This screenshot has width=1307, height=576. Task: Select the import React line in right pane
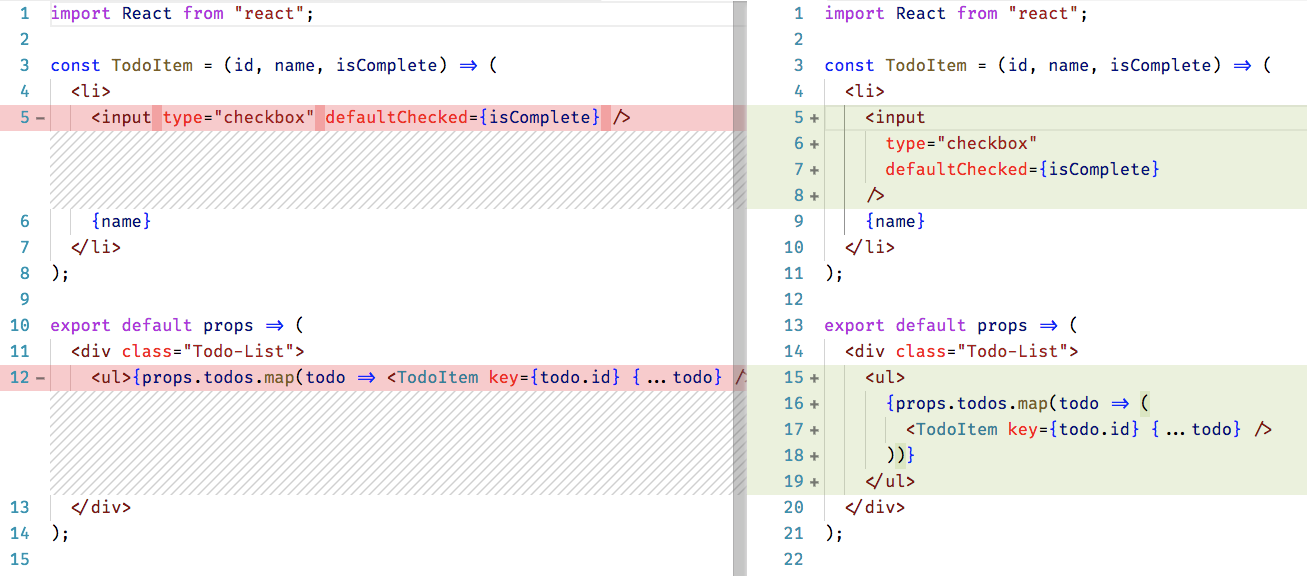tap(955, 14)
